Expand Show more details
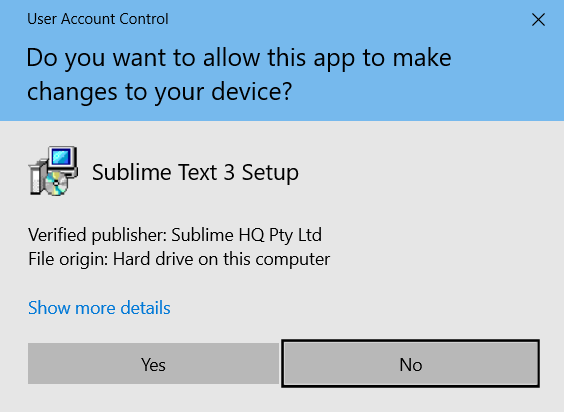Viewport: 564px width, 412px height. [x=99, y=308]
